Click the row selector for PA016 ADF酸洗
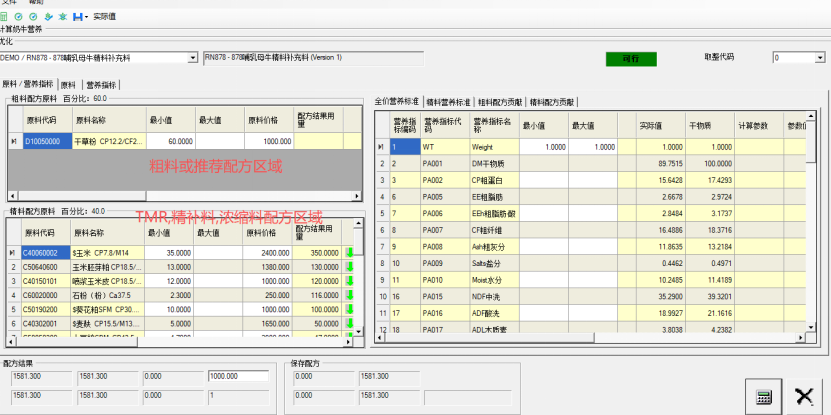The height and width of the screenshot is (415, 831). point(382,313)
